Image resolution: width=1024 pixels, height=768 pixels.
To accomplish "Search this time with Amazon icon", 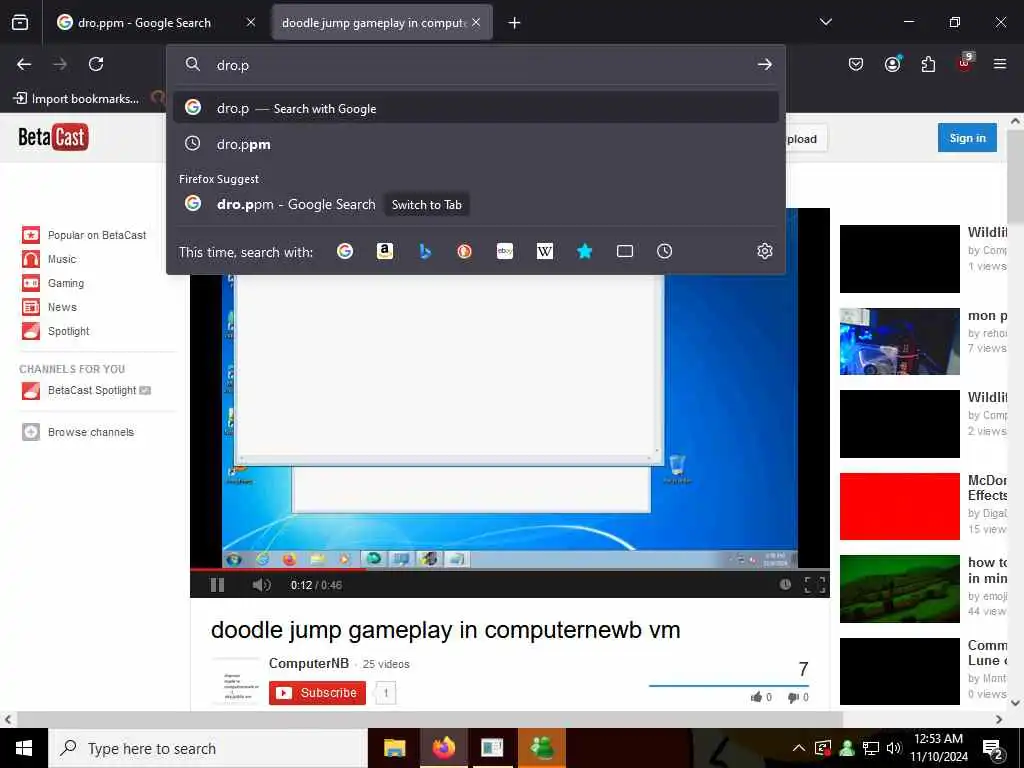I will tap(385, 251).
